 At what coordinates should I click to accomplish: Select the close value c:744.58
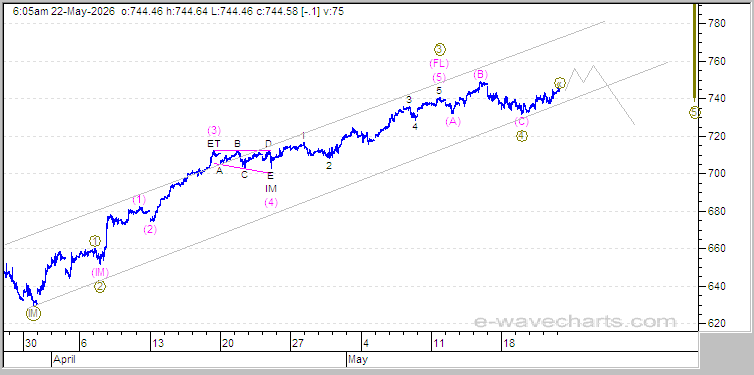tap(276, 12)
